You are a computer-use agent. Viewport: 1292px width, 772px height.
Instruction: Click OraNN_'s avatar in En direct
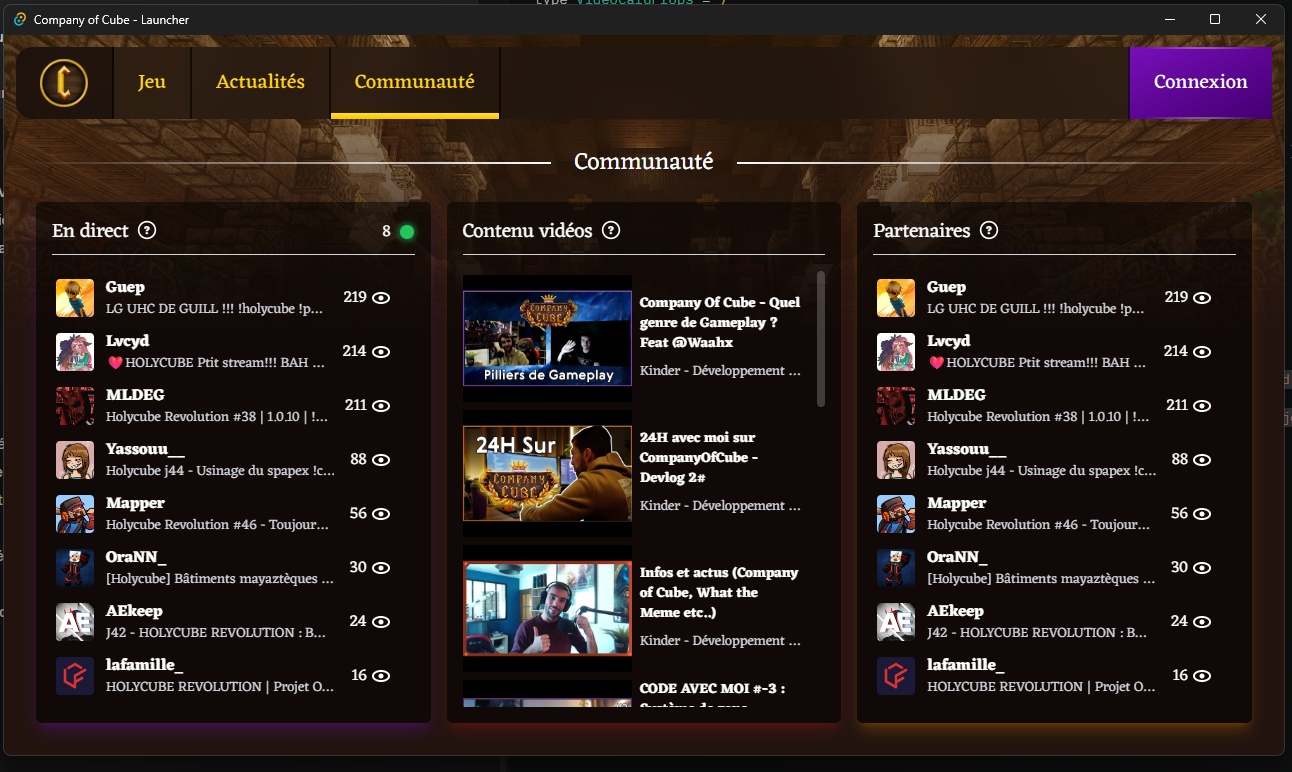pos(75,568)
